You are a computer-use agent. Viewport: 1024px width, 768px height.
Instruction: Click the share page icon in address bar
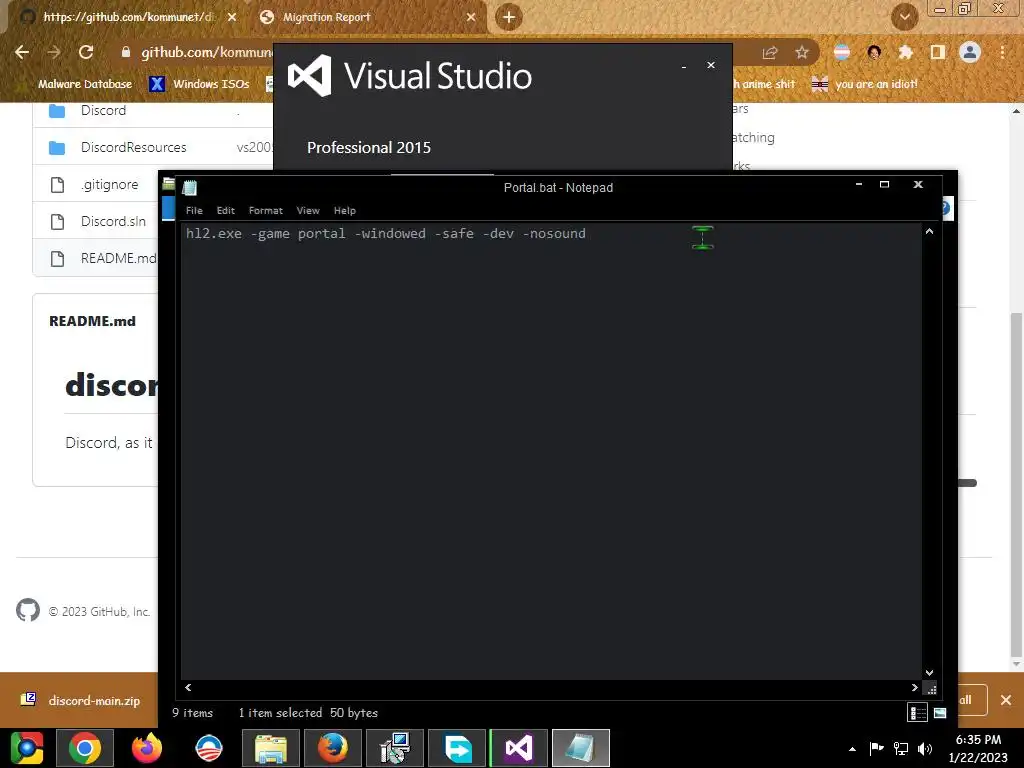click(770, 53)
